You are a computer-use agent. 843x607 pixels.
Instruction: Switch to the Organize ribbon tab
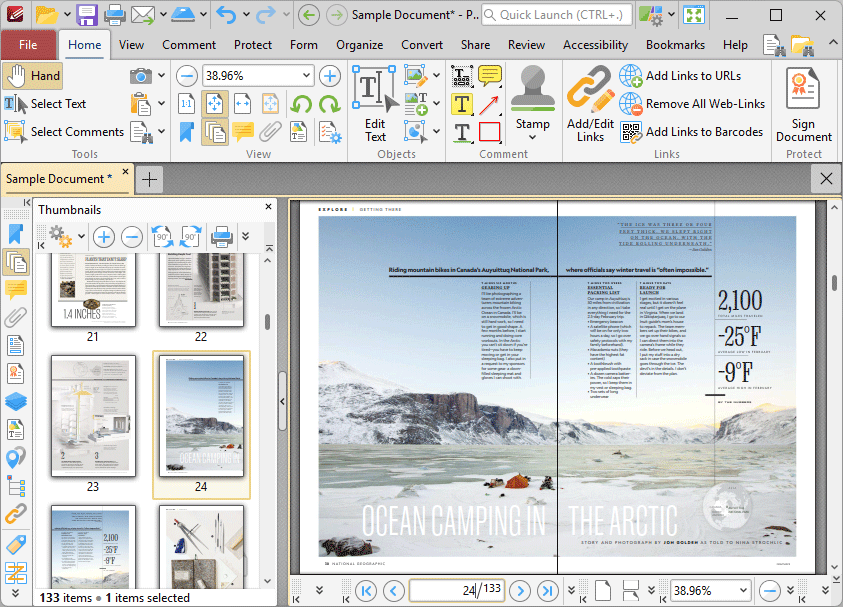(x=359, y=45)
